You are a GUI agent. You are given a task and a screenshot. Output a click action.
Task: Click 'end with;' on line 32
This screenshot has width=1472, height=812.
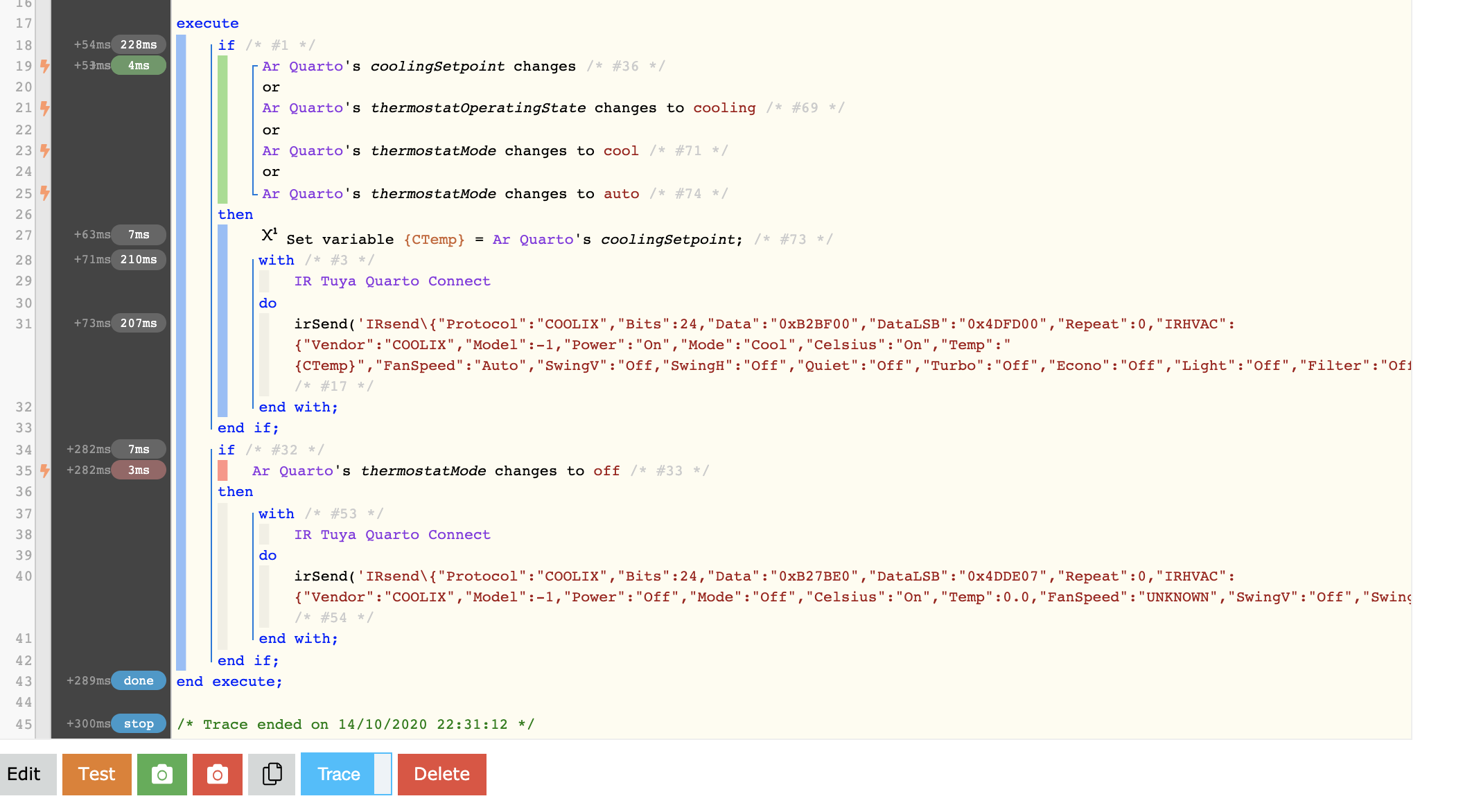(298, 407)
